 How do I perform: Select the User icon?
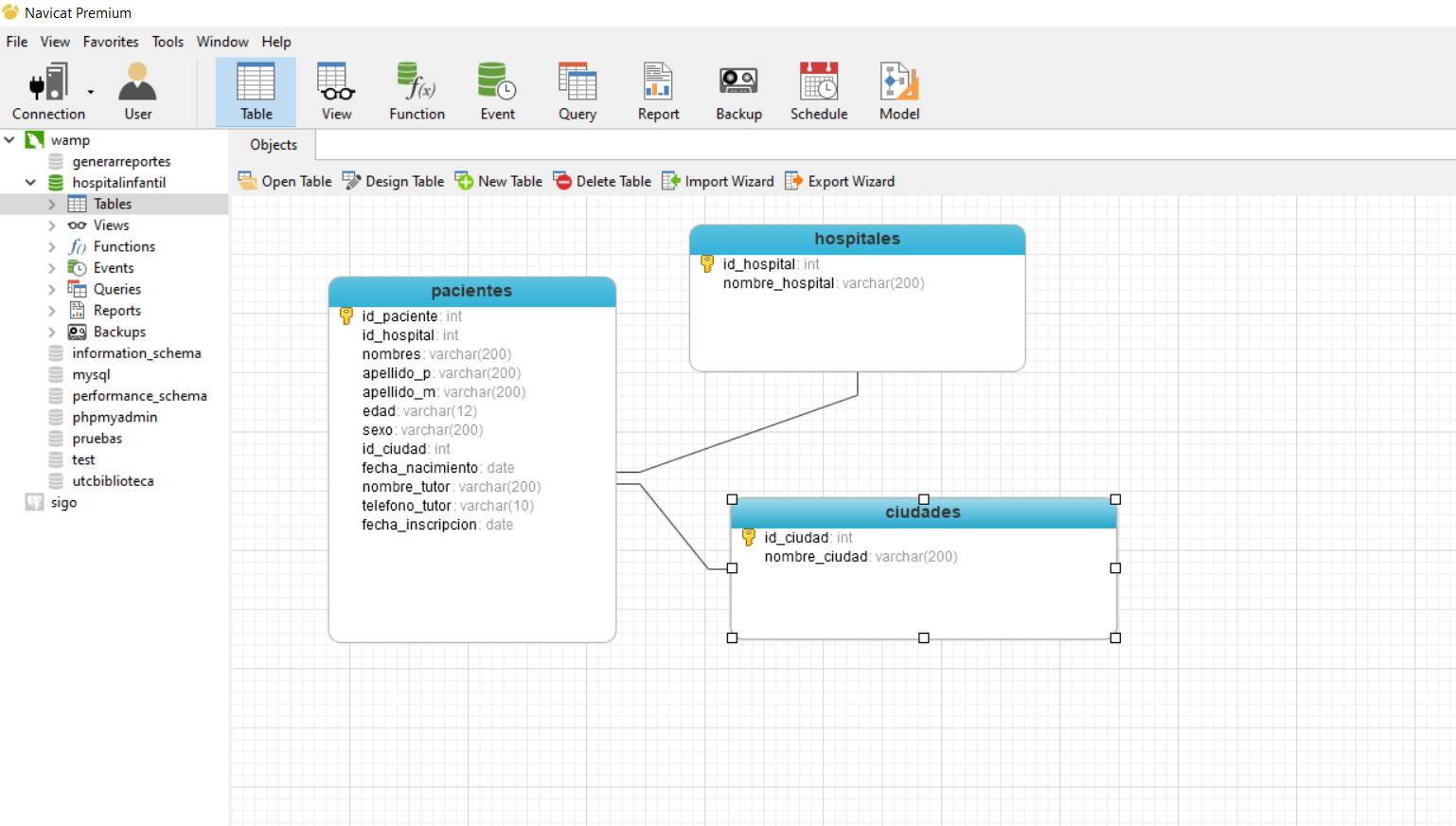coord(136,90)
